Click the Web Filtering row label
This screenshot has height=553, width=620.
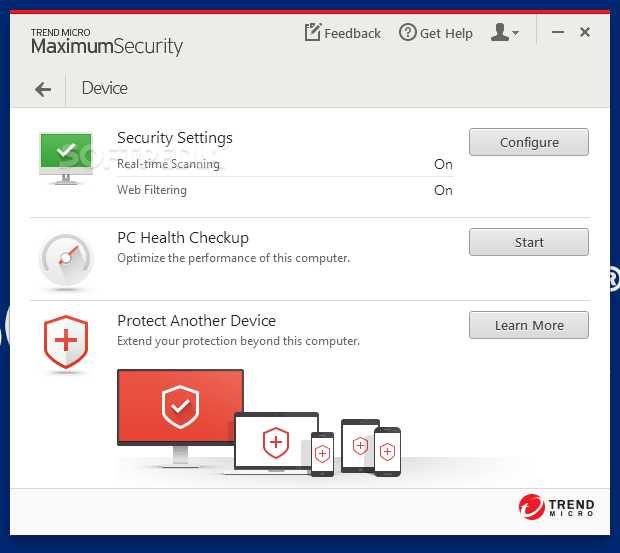[152, 190]
